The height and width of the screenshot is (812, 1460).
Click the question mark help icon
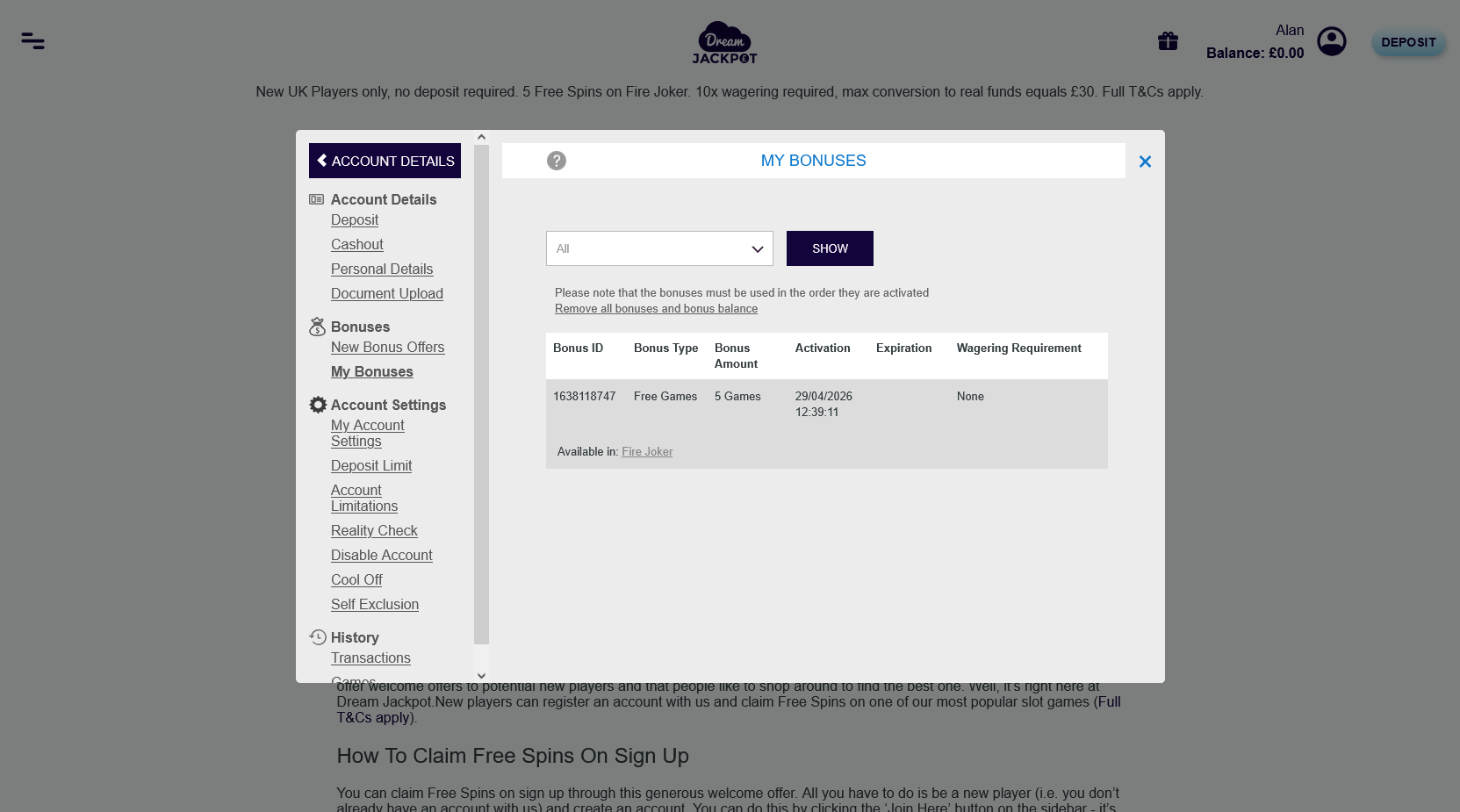tap(557, 161)
